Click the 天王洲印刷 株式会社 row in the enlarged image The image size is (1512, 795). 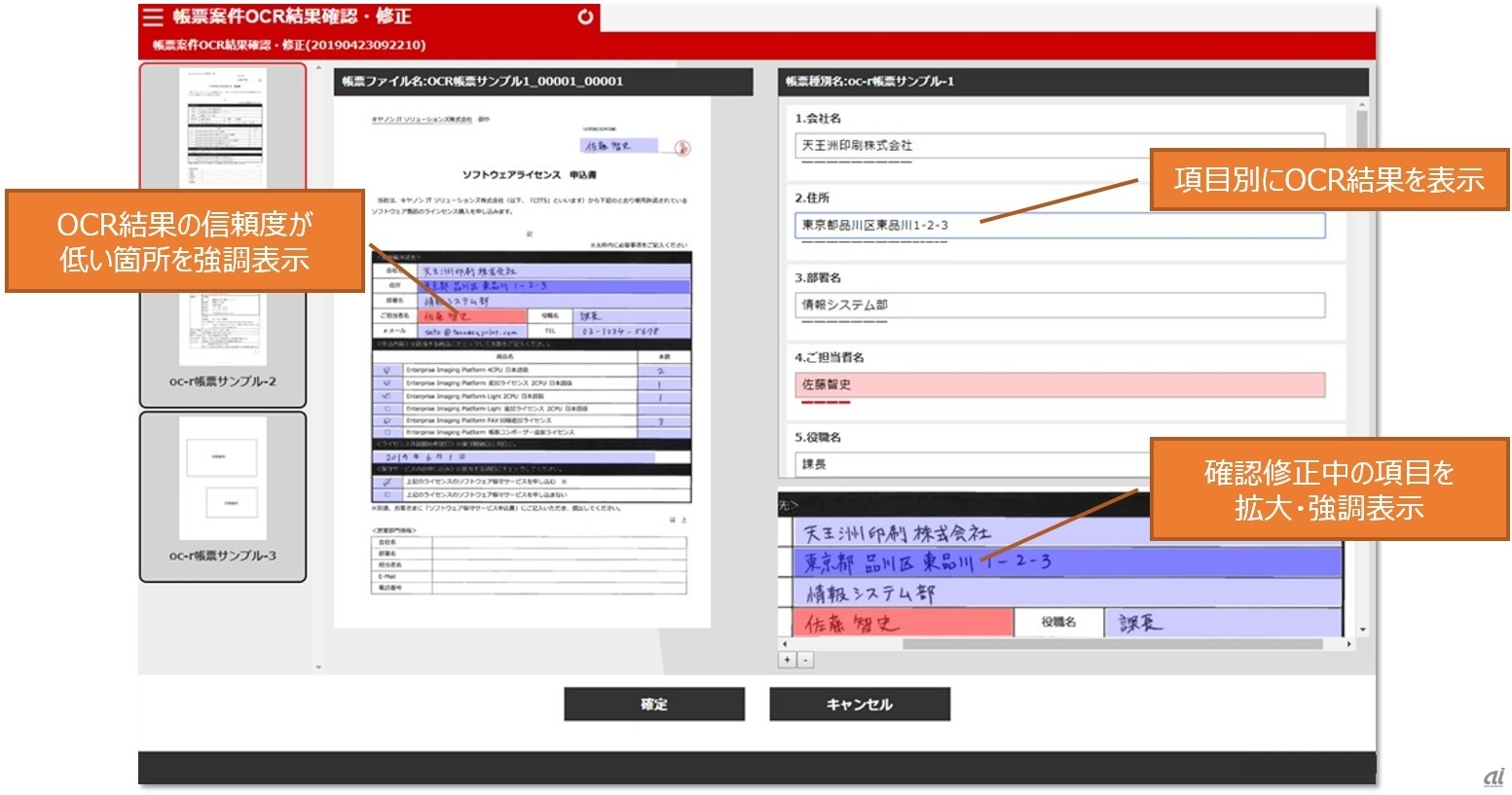(1068, 532)
